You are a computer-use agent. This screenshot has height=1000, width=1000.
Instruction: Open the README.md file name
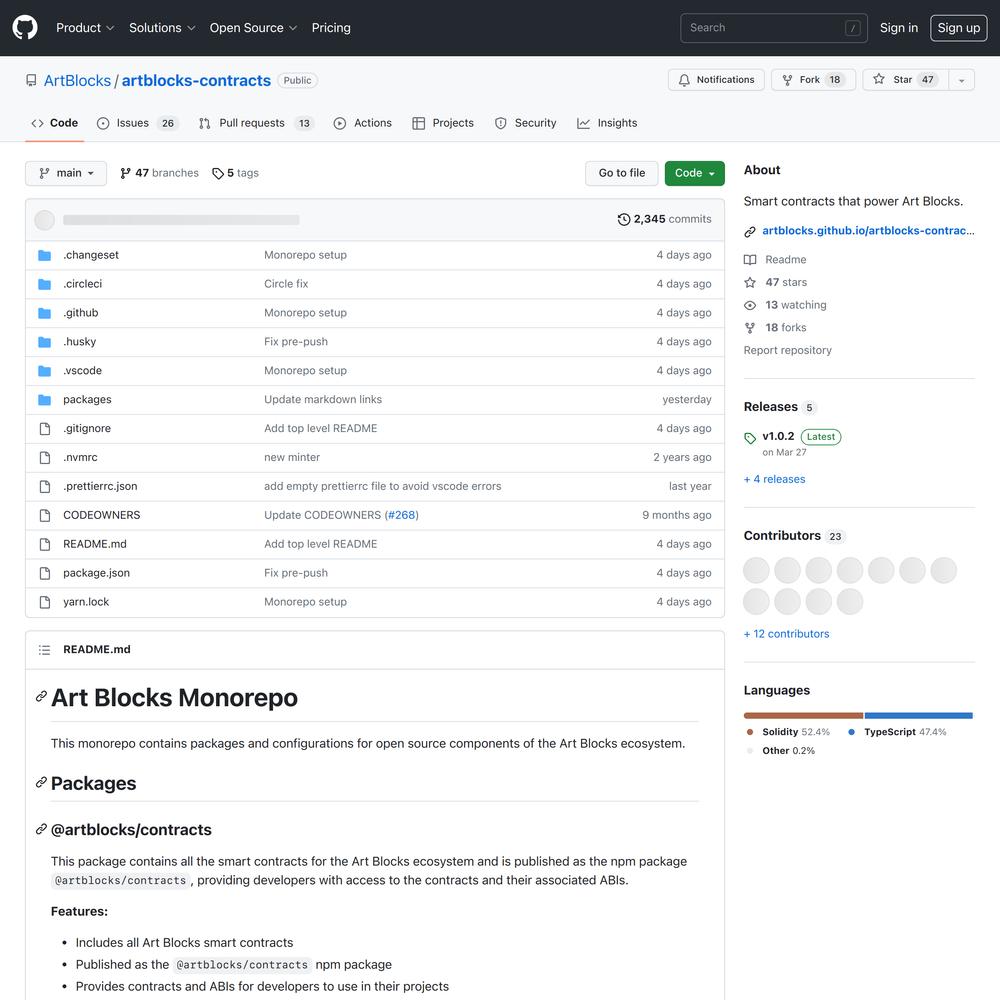point(95,544)
